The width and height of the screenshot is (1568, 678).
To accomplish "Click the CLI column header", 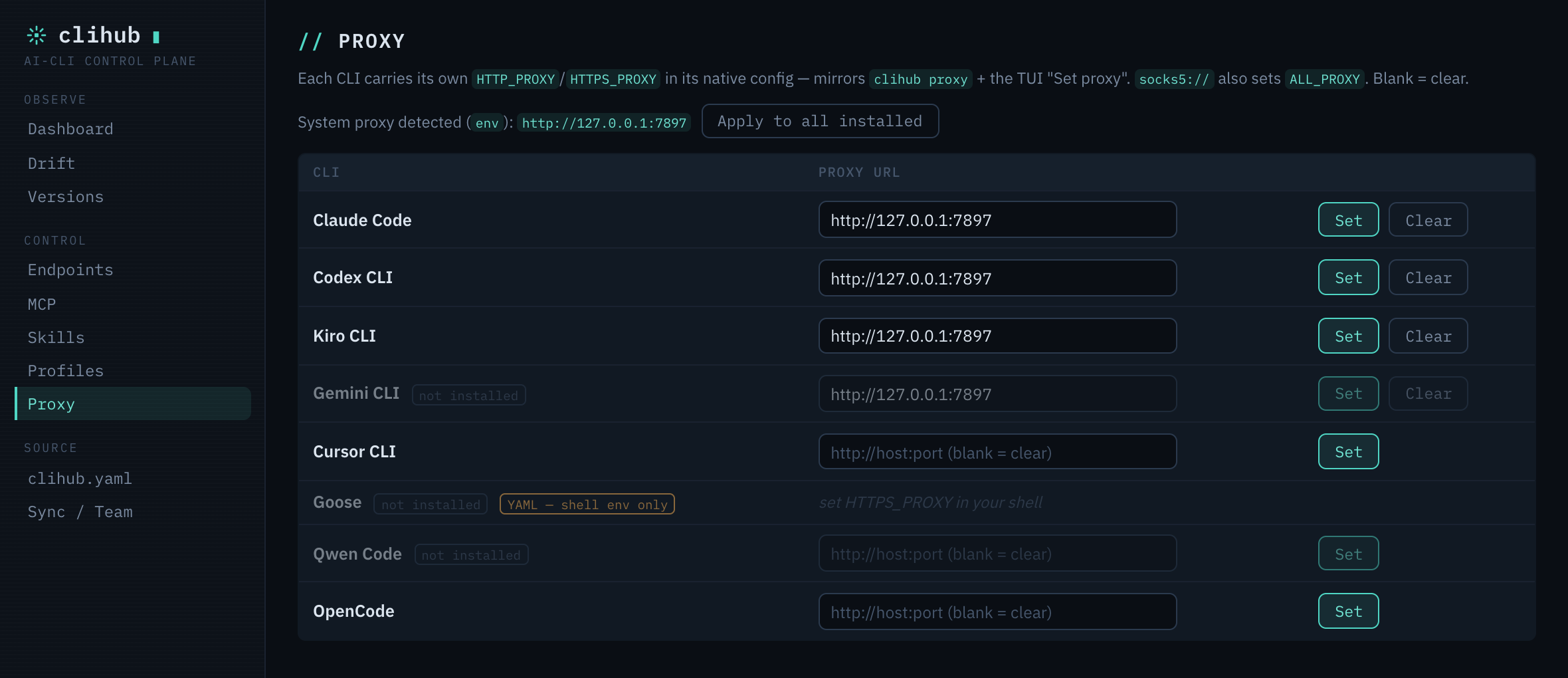I will (326, 172).
